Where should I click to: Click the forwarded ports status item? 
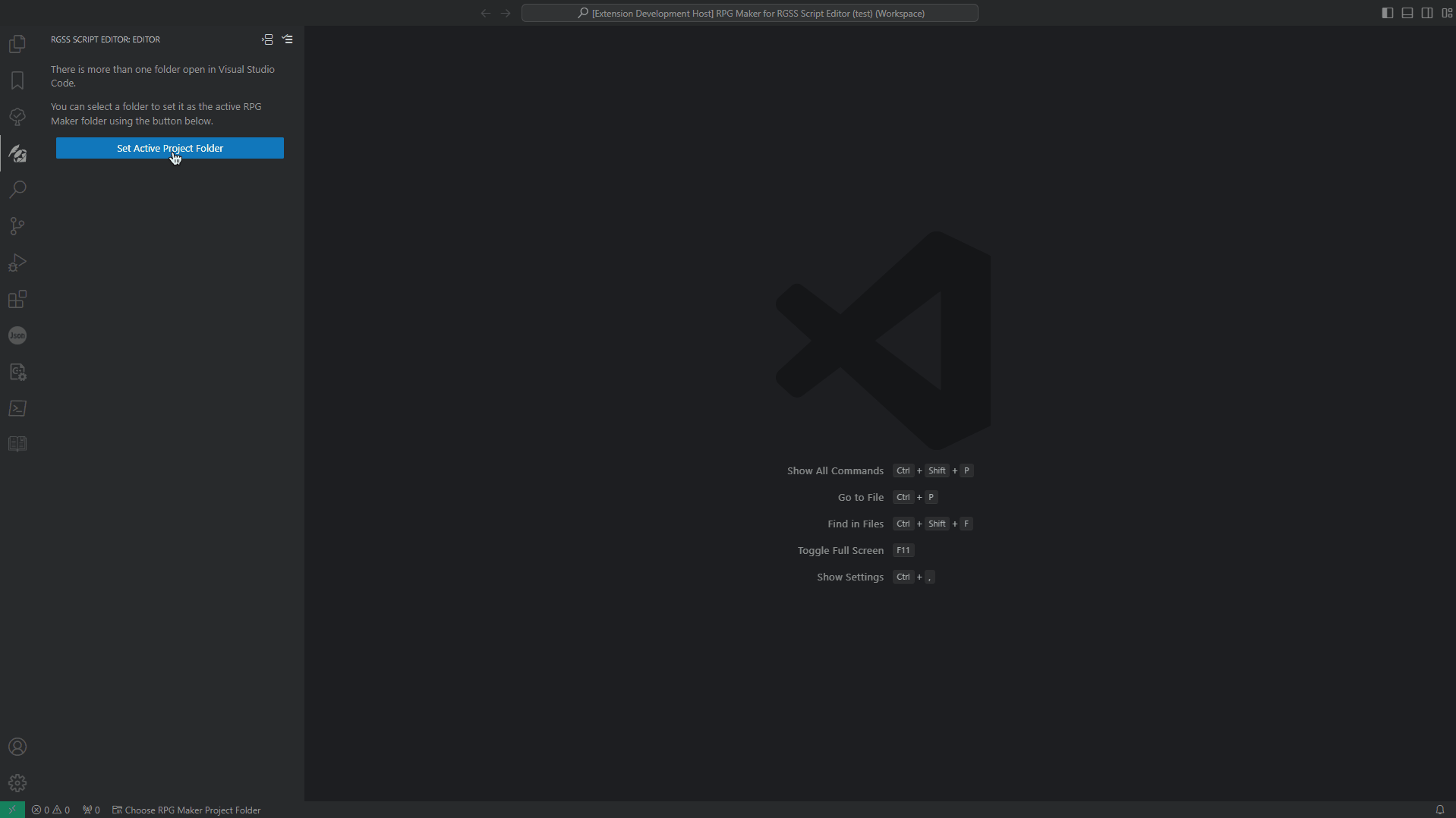coord(91,810)
